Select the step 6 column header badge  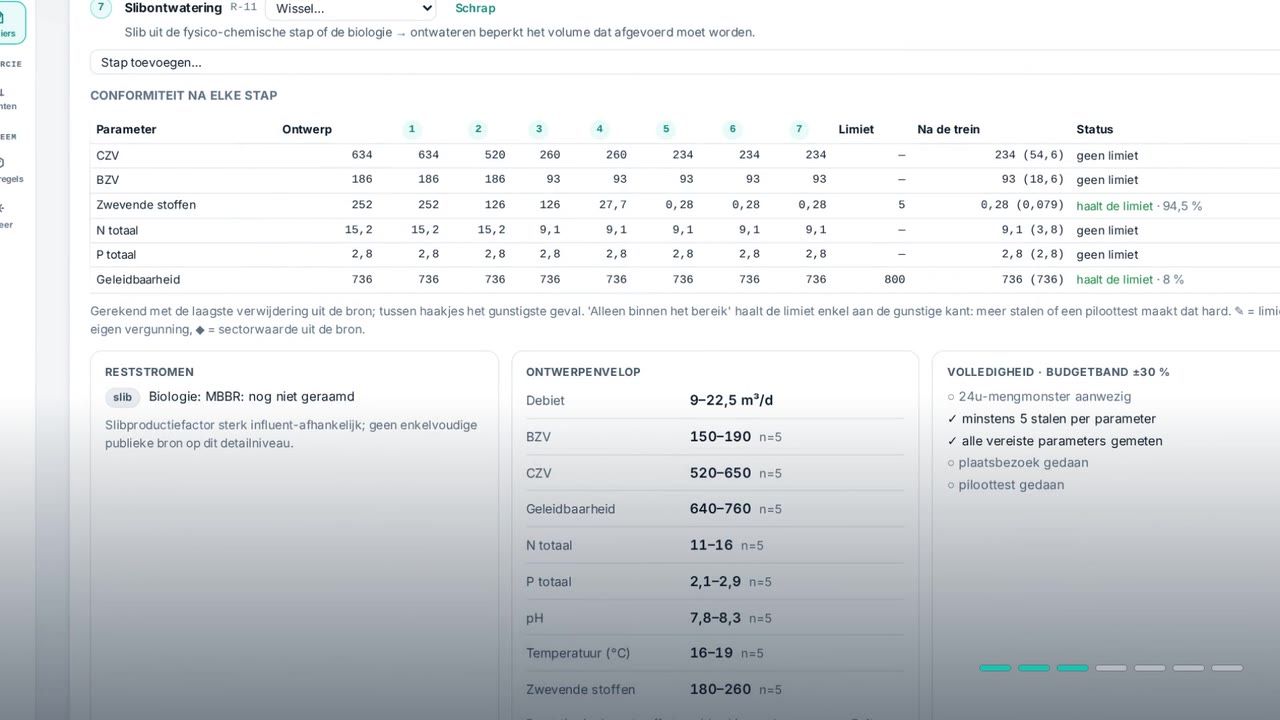(x=733, y=129)
